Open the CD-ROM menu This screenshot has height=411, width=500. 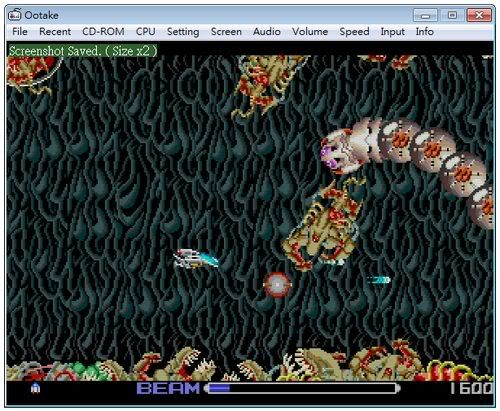(x=103, y=32)
